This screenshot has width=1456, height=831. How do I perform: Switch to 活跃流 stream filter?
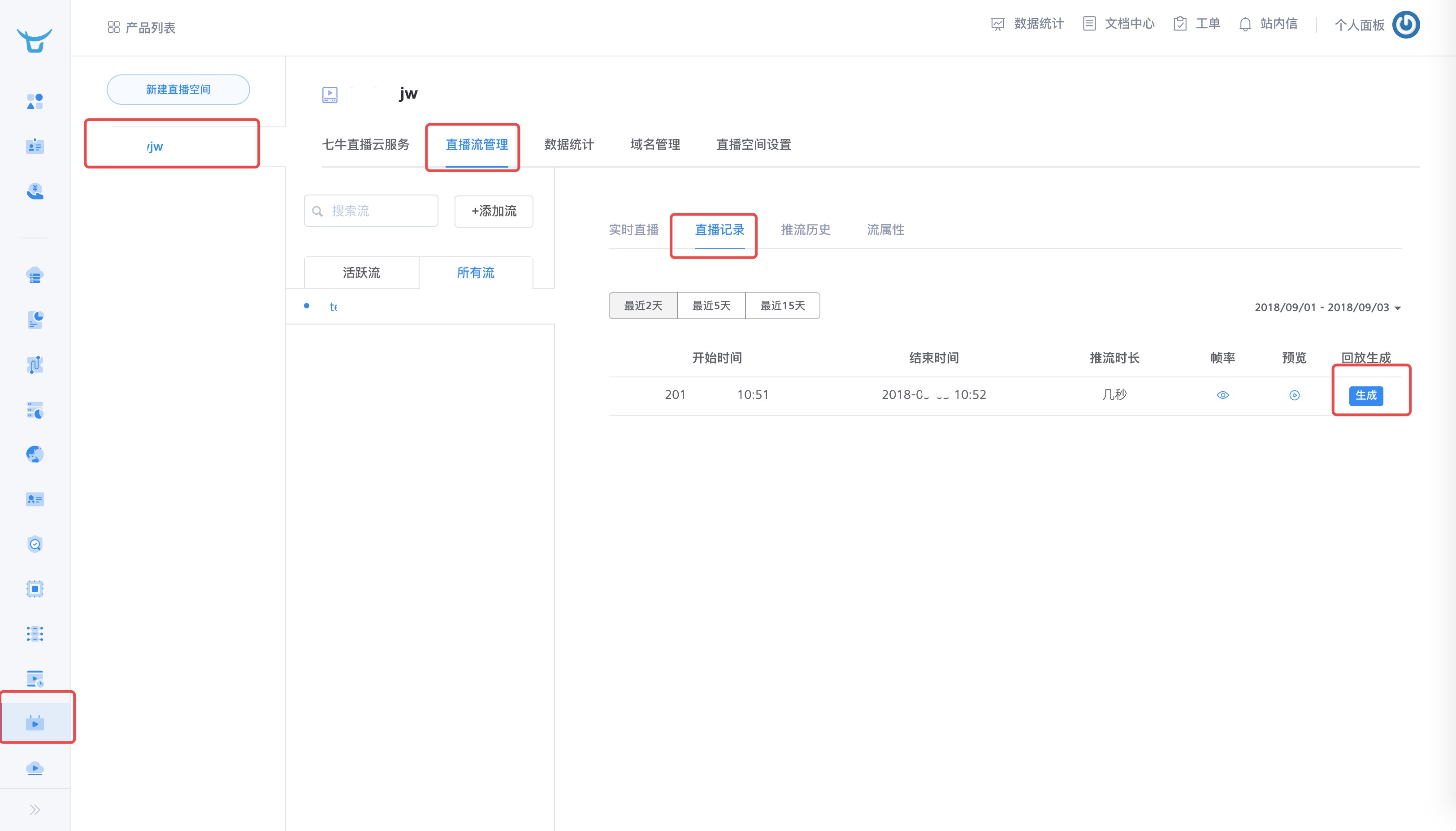(361, 273)
